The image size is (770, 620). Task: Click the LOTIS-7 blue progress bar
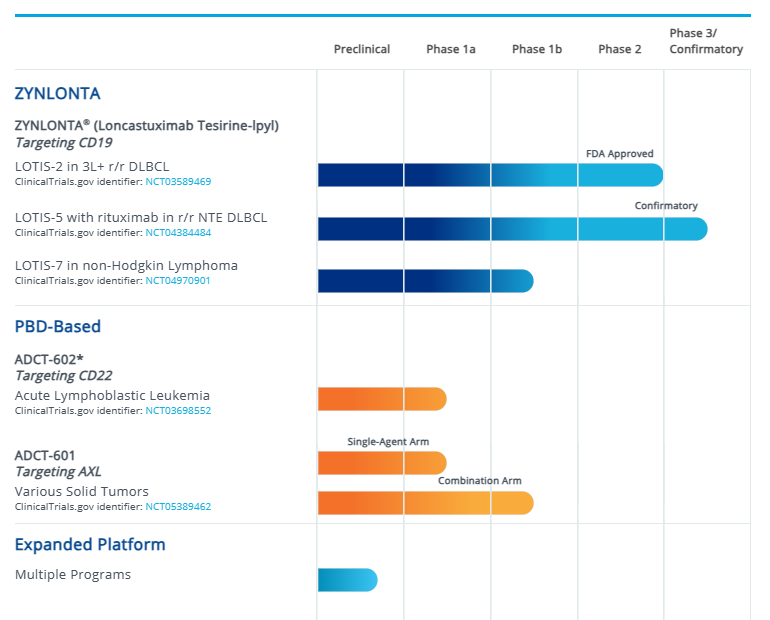point(425,281)
